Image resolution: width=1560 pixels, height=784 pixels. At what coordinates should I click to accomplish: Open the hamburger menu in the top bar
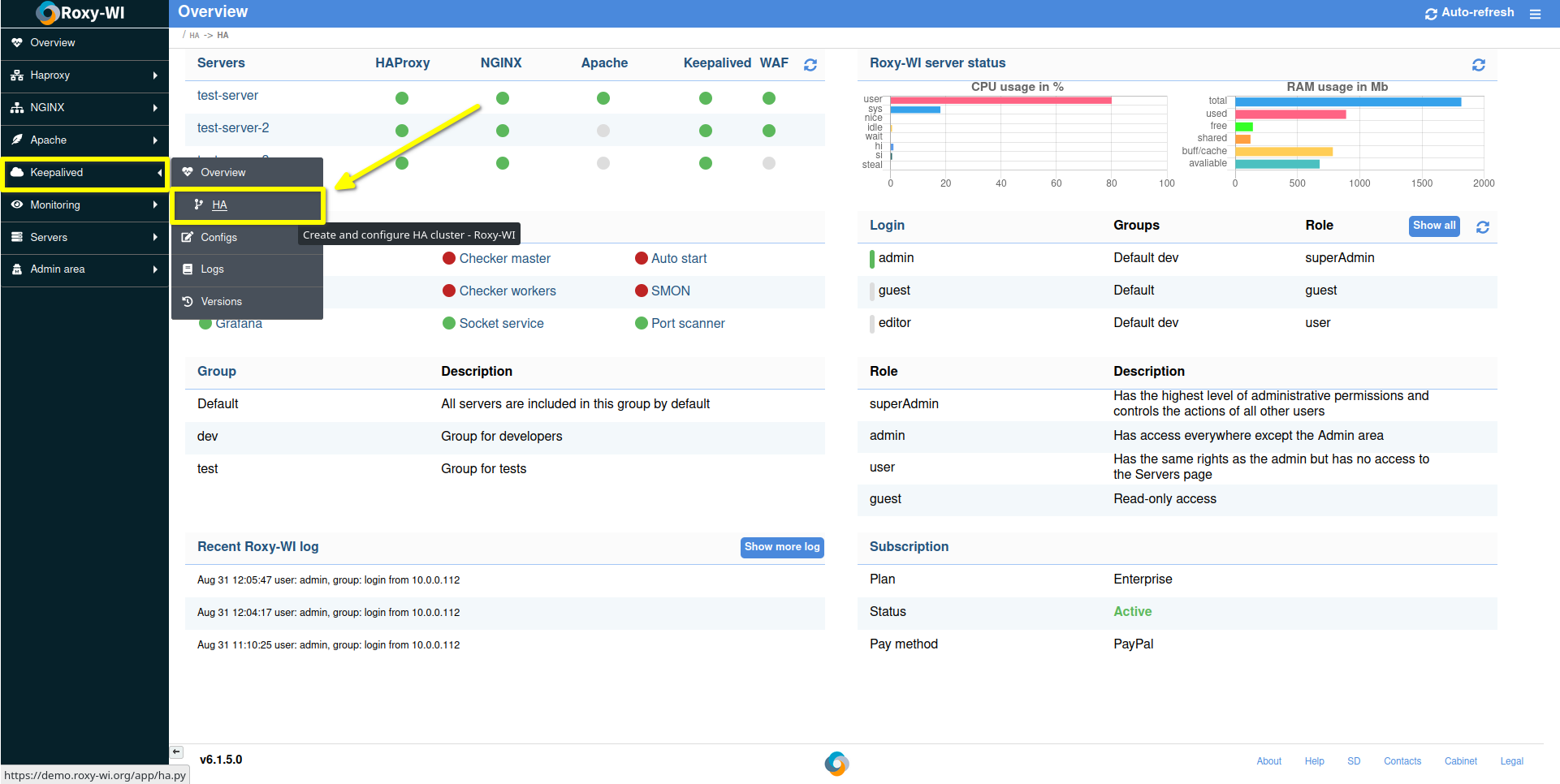coord(1535,14)
